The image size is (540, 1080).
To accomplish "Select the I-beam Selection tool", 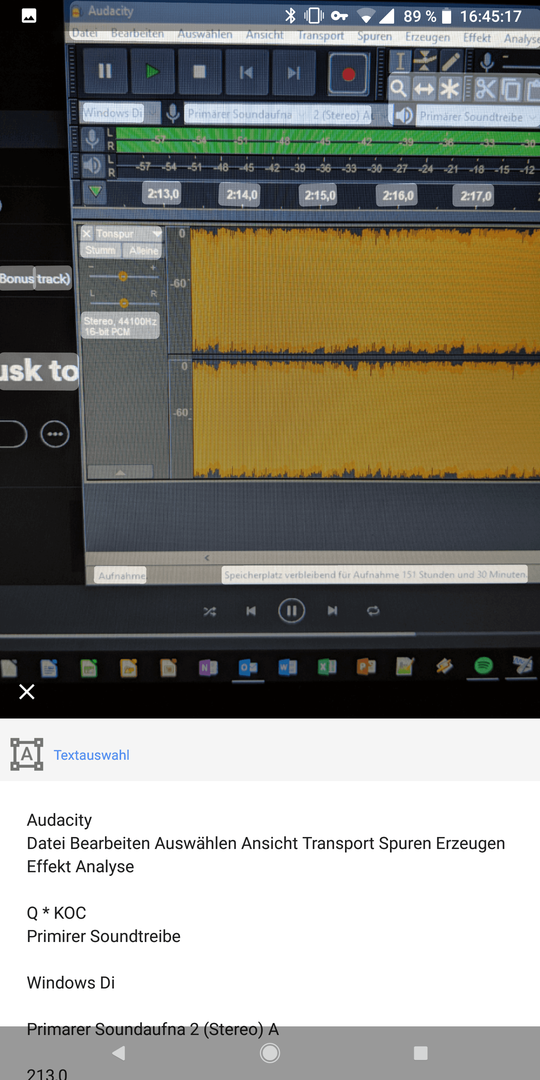I will [x=399, y=62].
